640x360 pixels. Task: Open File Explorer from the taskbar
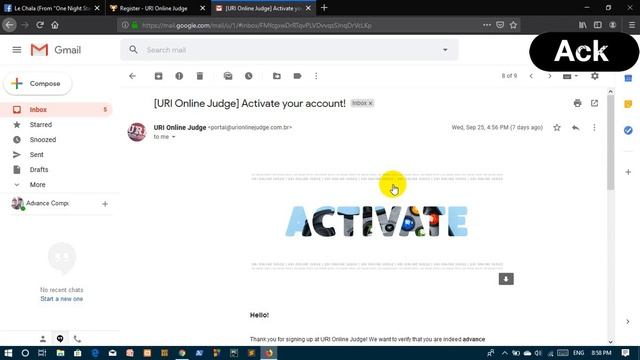60,353
